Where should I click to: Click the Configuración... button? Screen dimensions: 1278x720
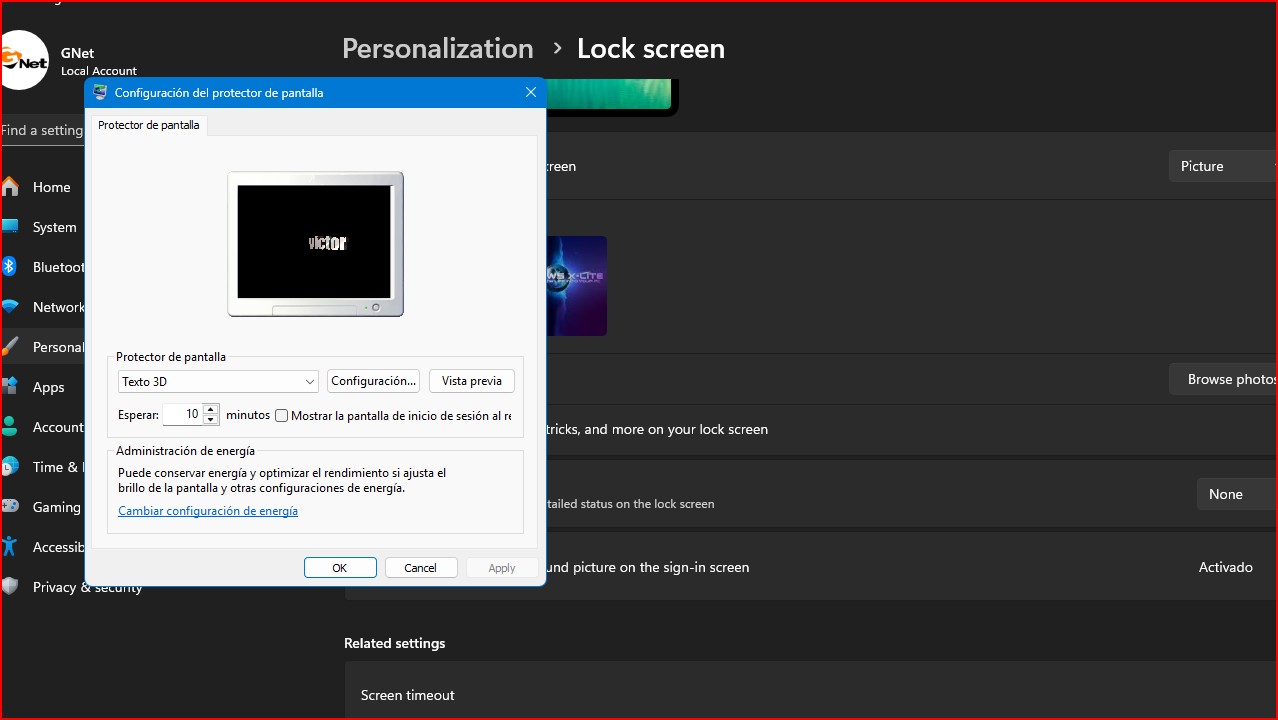coord(373,381)
